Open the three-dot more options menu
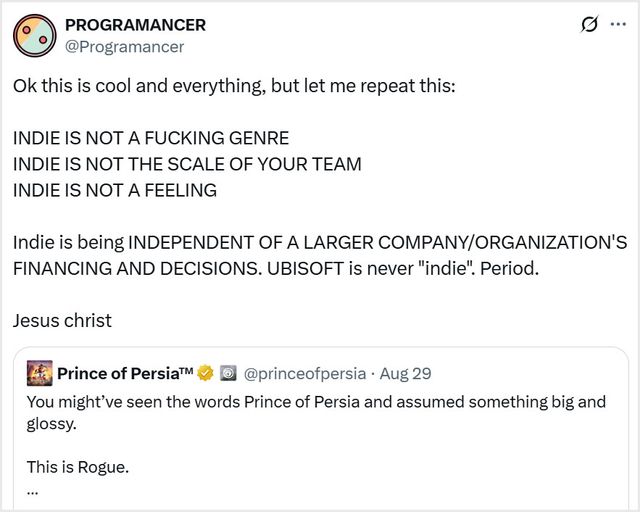This screenshot has height=512, width=640. coord(618,24)
